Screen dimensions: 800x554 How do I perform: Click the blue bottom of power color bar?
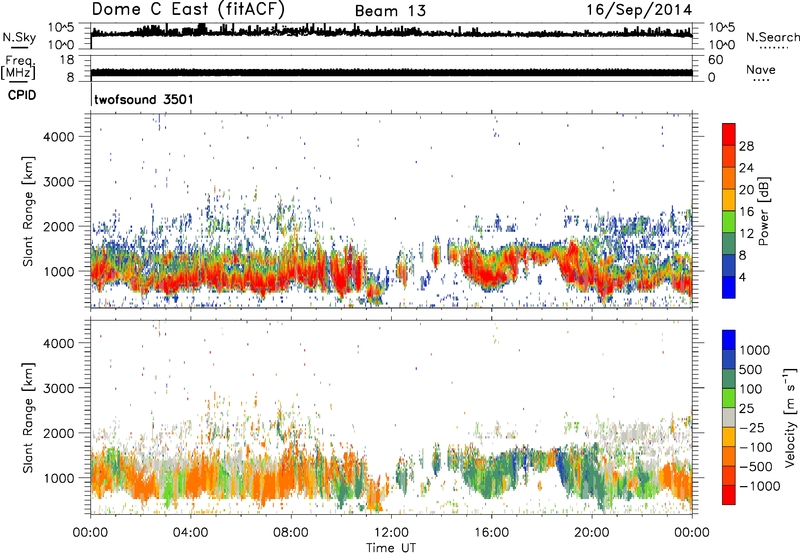point(729,287)
